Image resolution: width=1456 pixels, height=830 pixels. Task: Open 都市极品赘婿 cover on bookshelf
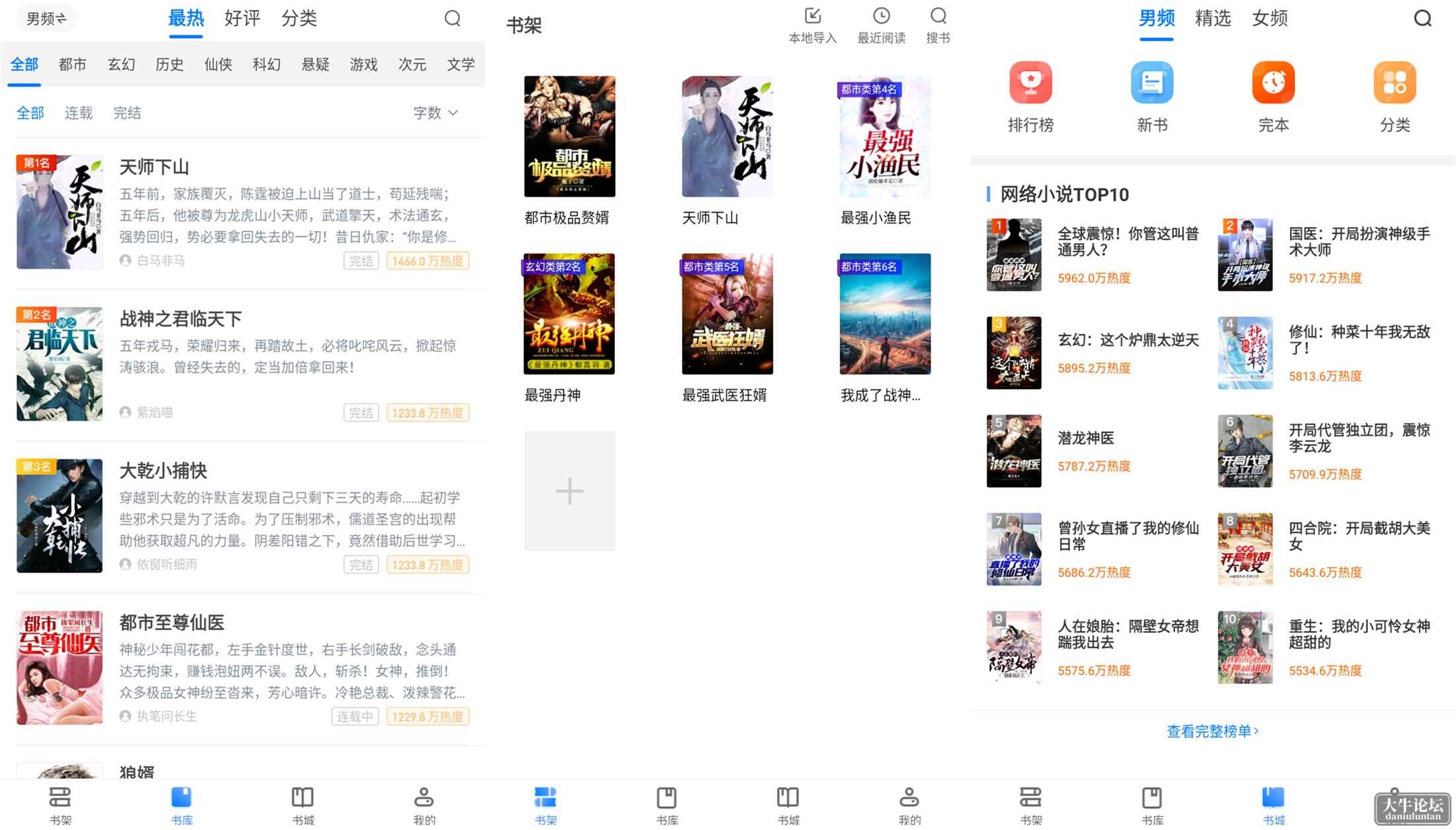pyautogui.click(x=570, y=136)
